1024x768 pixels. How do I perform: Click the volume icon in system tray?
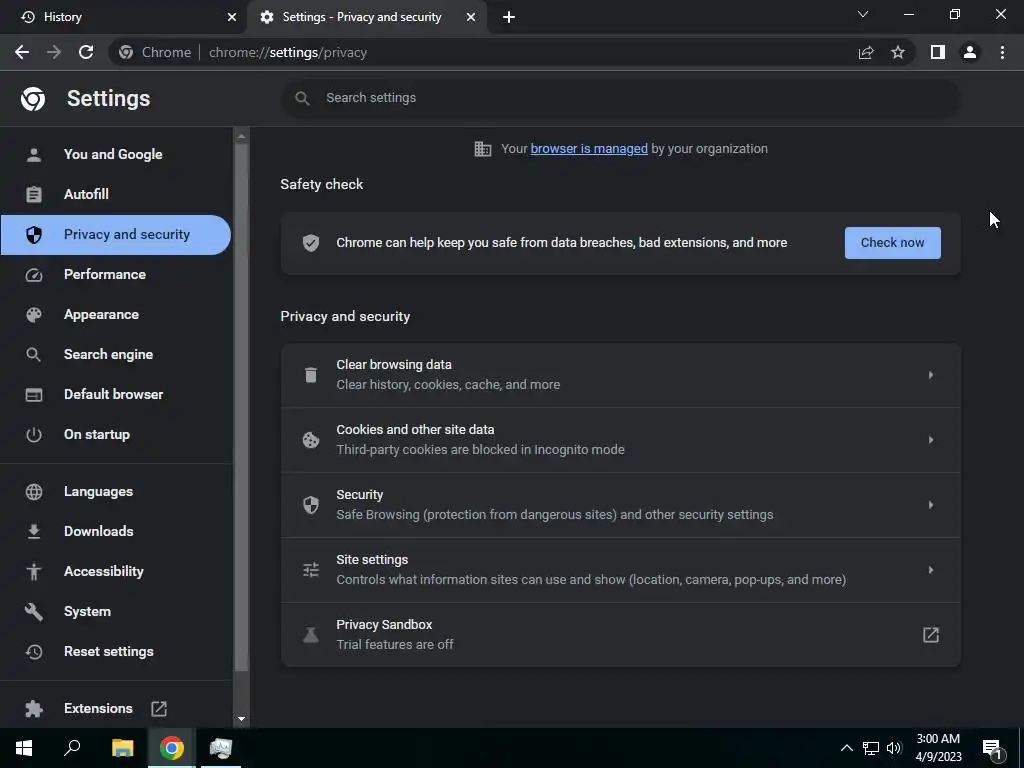(x=894, y=748)
